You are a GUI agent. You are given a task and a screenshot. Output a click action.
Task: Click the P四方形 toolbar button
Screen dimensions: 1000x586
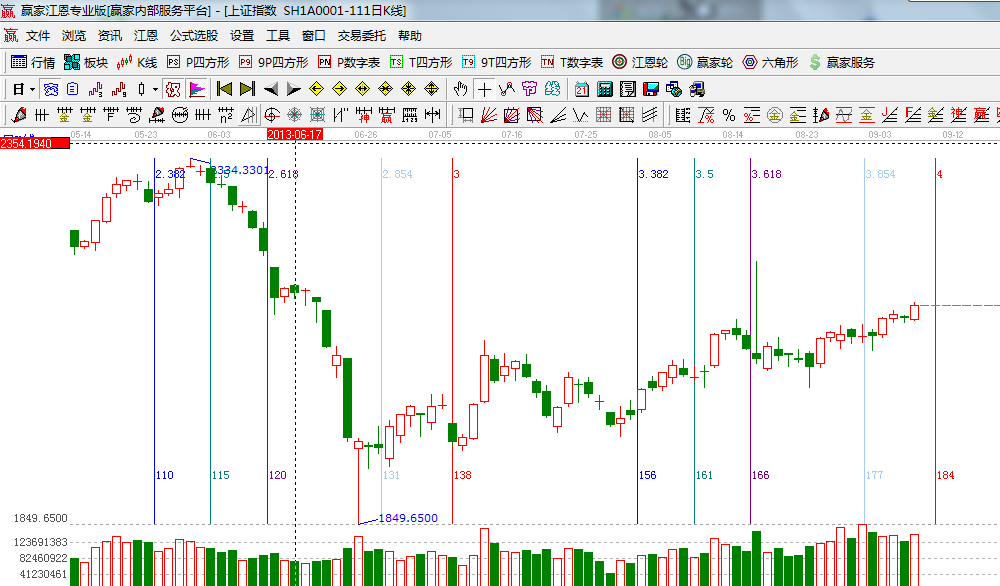[197, 62]
